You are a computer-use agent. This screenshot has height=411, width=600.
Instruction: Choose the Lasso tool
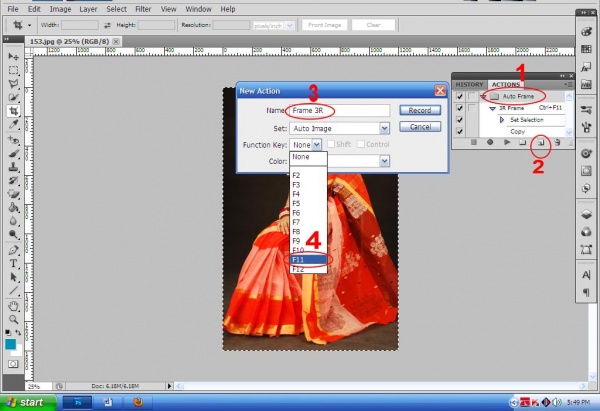tap(14, 84)
